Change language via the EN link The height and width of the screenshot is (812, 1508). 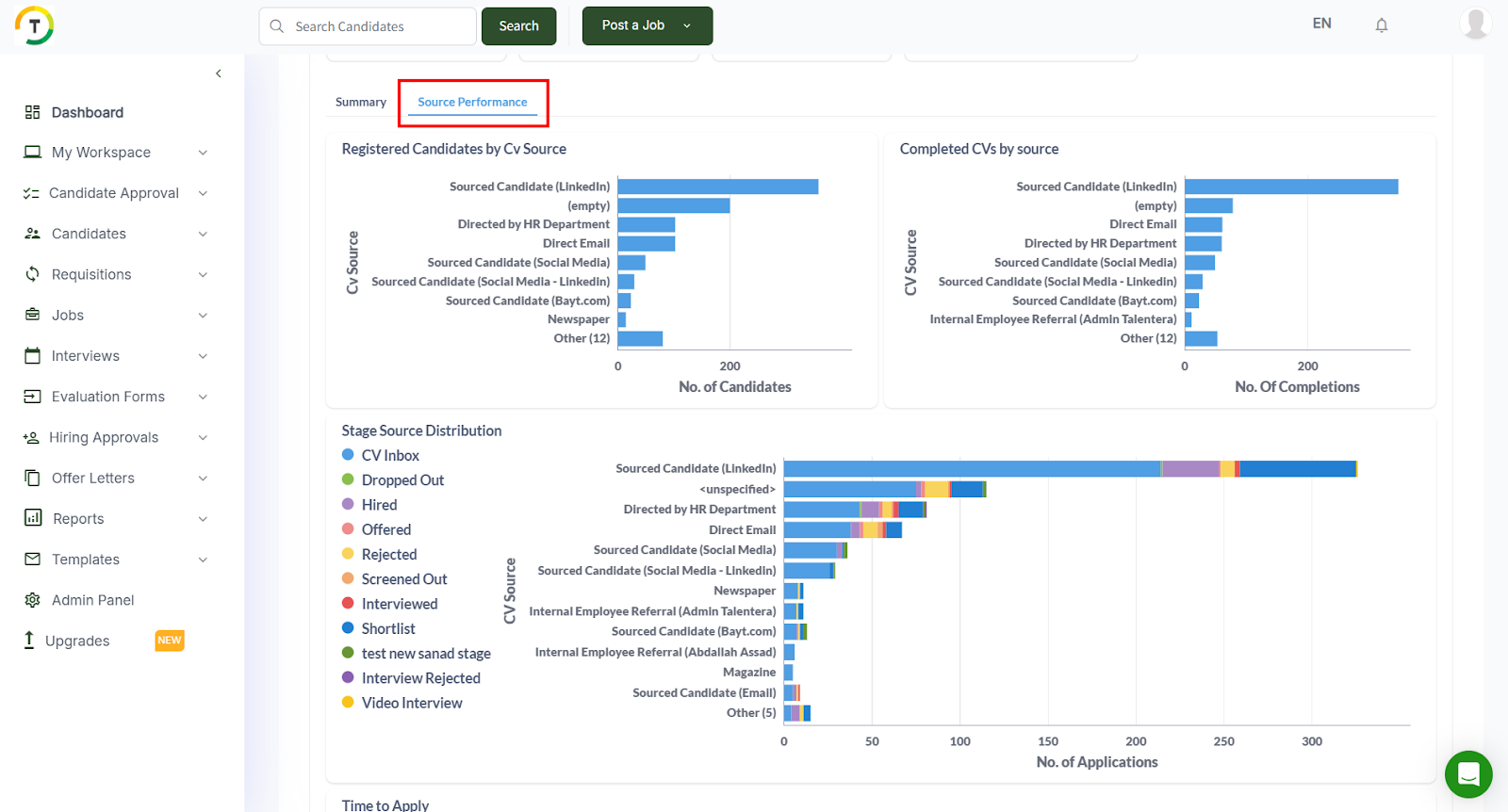click(1321, 24)
